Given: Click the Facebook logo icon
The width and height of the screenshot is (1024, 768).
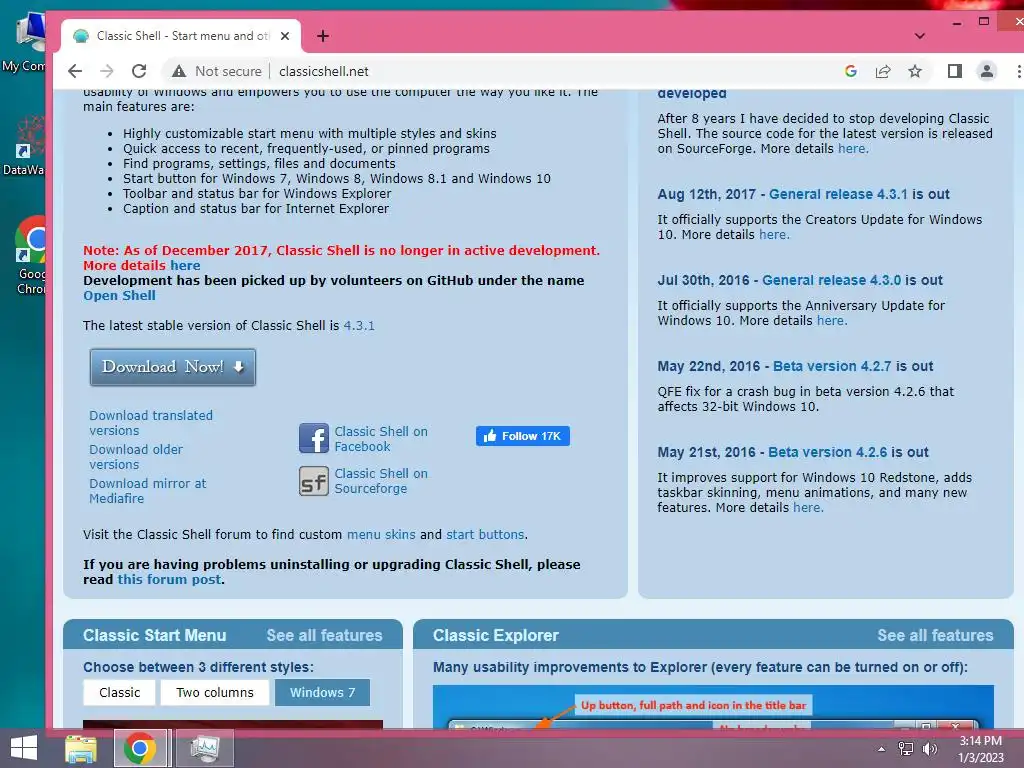Looking at the screenshot, I should 313,438.
